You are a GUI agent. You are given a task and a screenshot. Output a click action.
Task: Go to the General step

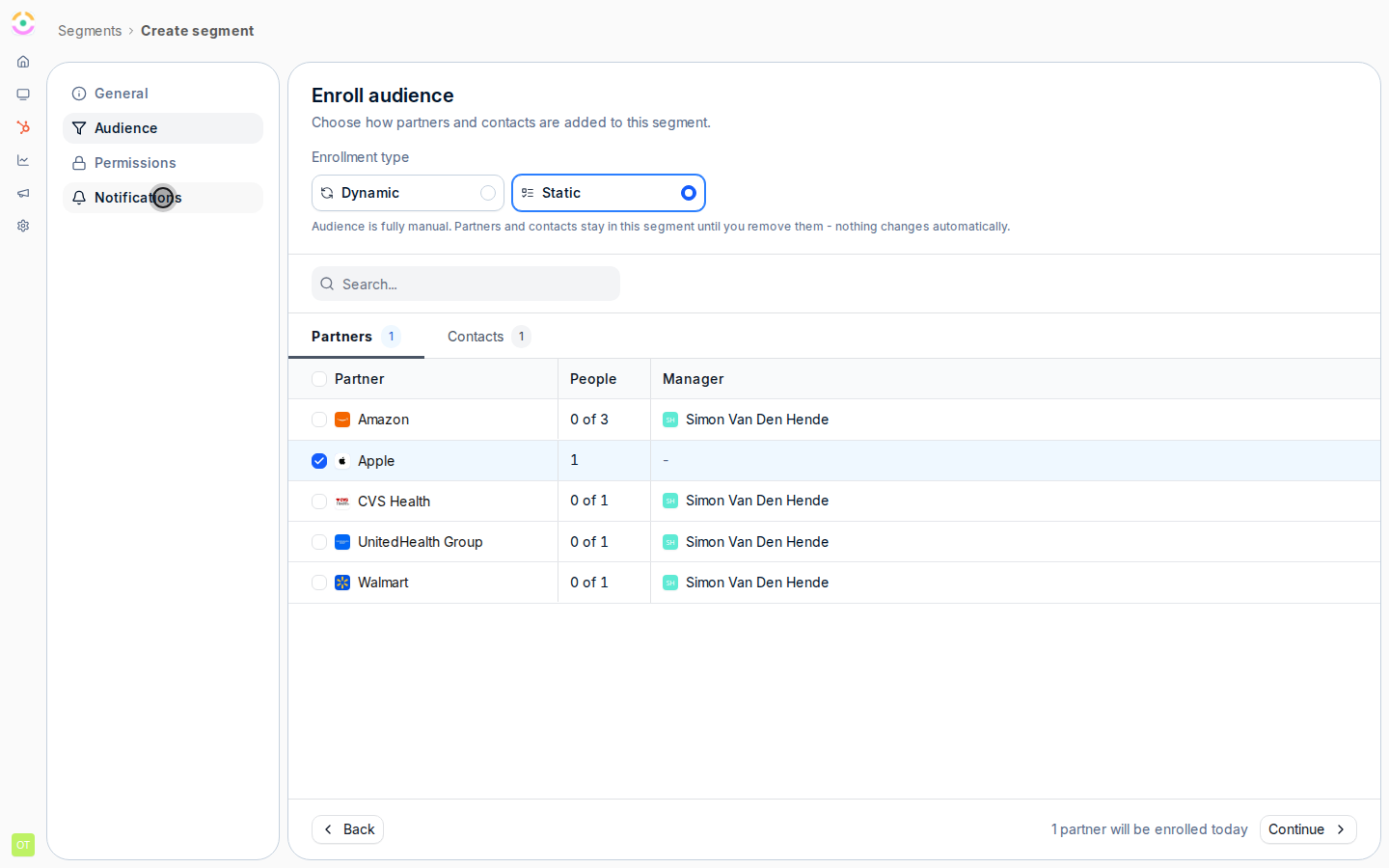(163, 94)
